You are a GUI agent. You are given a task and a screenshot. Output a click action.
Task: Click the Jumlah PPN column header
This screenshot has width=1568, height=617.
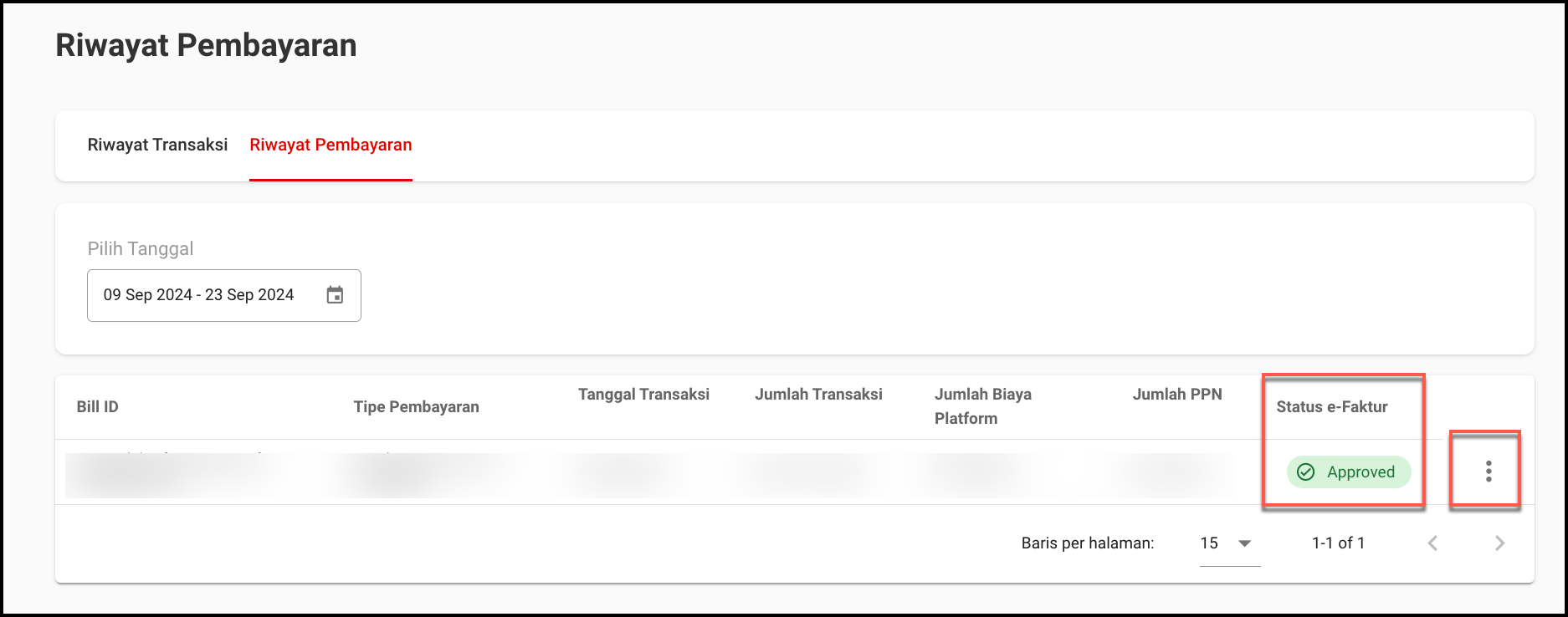coord(1176,395)
